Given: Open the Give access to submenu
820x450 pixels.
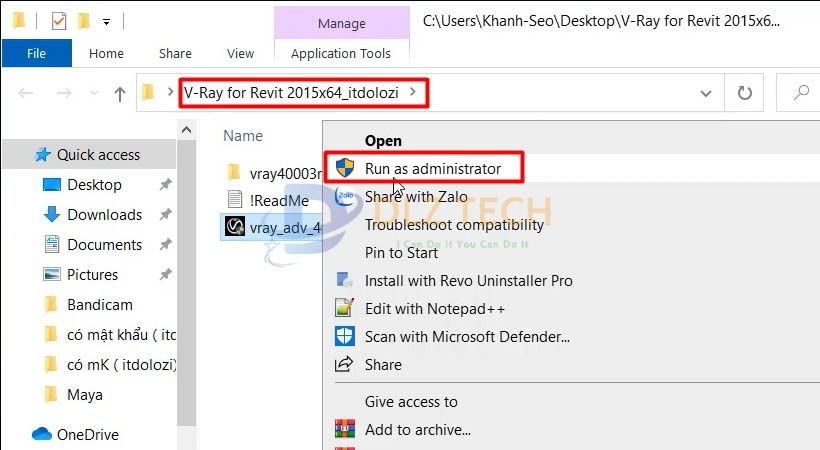Looking at the screenshot, I should point(411,402).
